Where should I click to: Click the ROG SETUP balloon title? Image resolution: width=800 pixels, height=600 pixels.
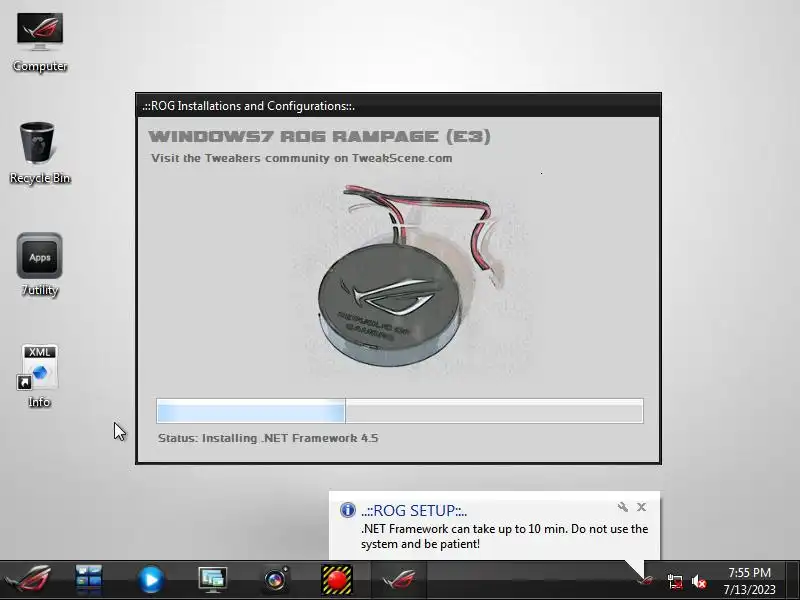(x=414, y=510)
